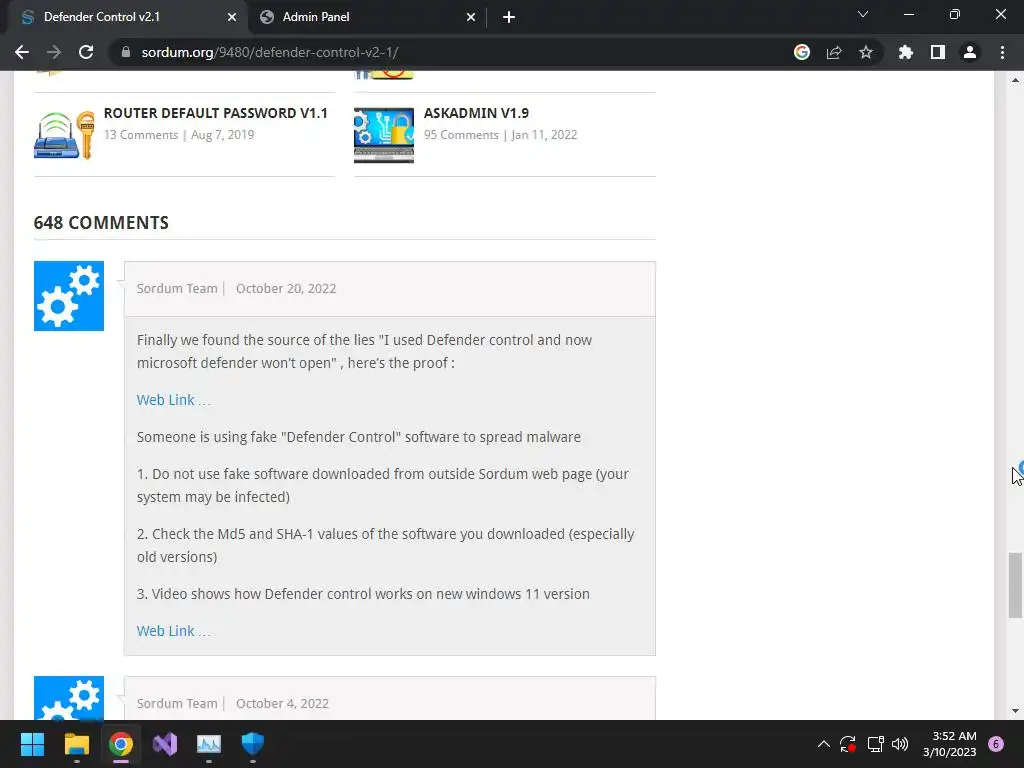This screenshot has width=1024, height=768.
Task: Open File Explorer from the taskbar
Action: [76, 744]
